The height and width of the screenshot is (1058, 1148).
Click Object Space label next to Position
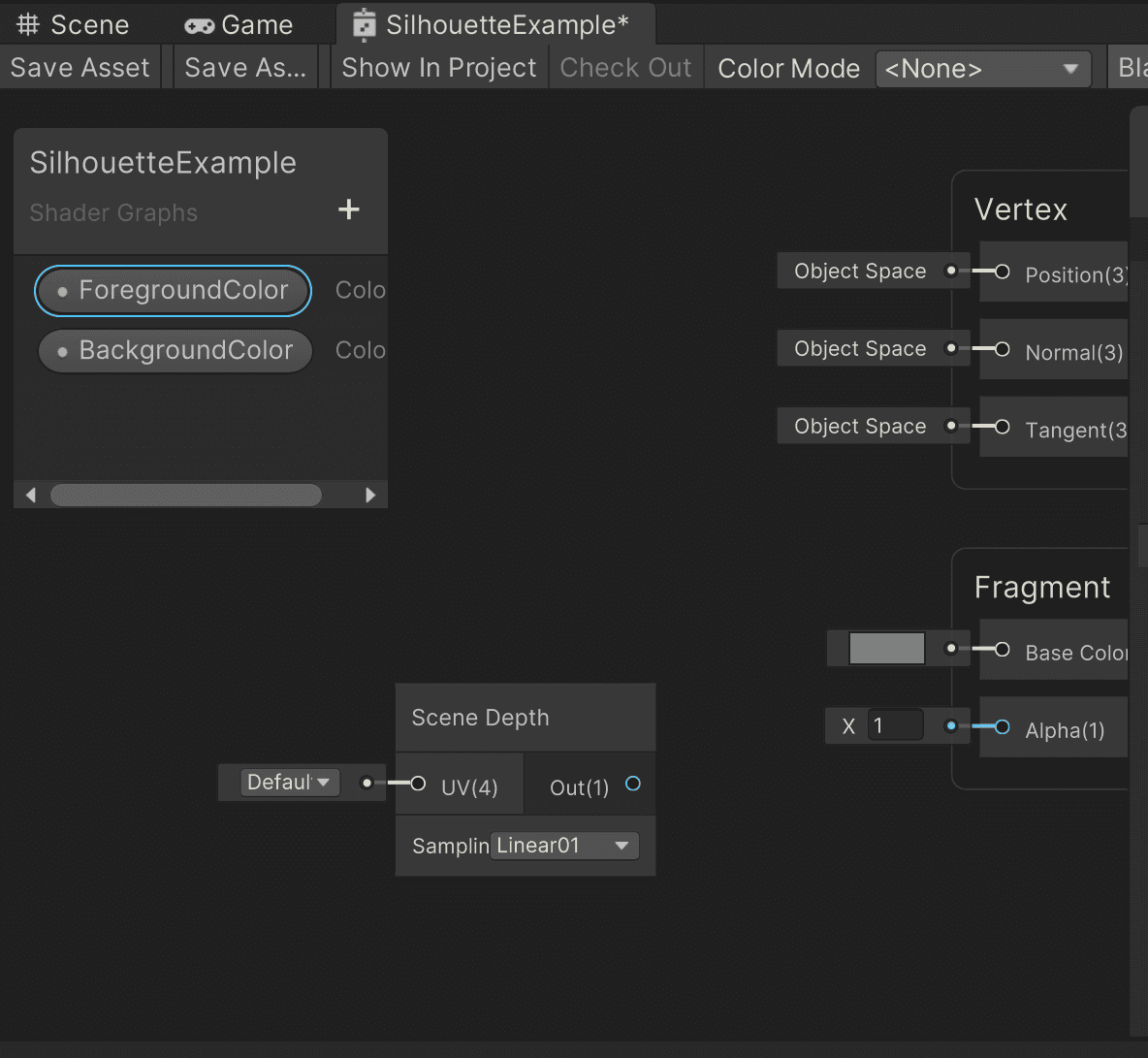coord(860,271)
